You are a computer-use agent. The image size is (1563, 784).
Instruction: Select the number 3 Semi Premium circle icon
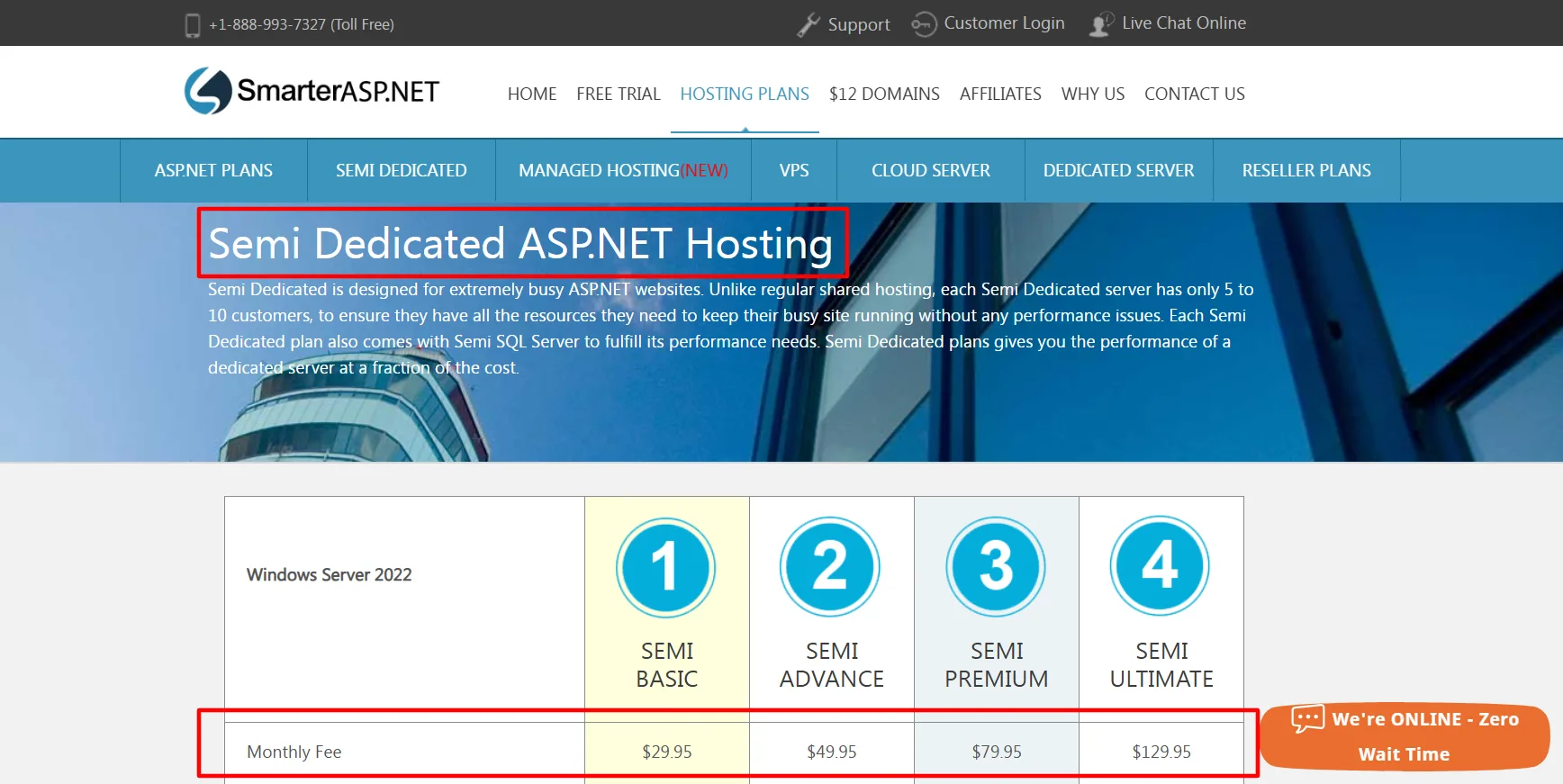[996, 566]
